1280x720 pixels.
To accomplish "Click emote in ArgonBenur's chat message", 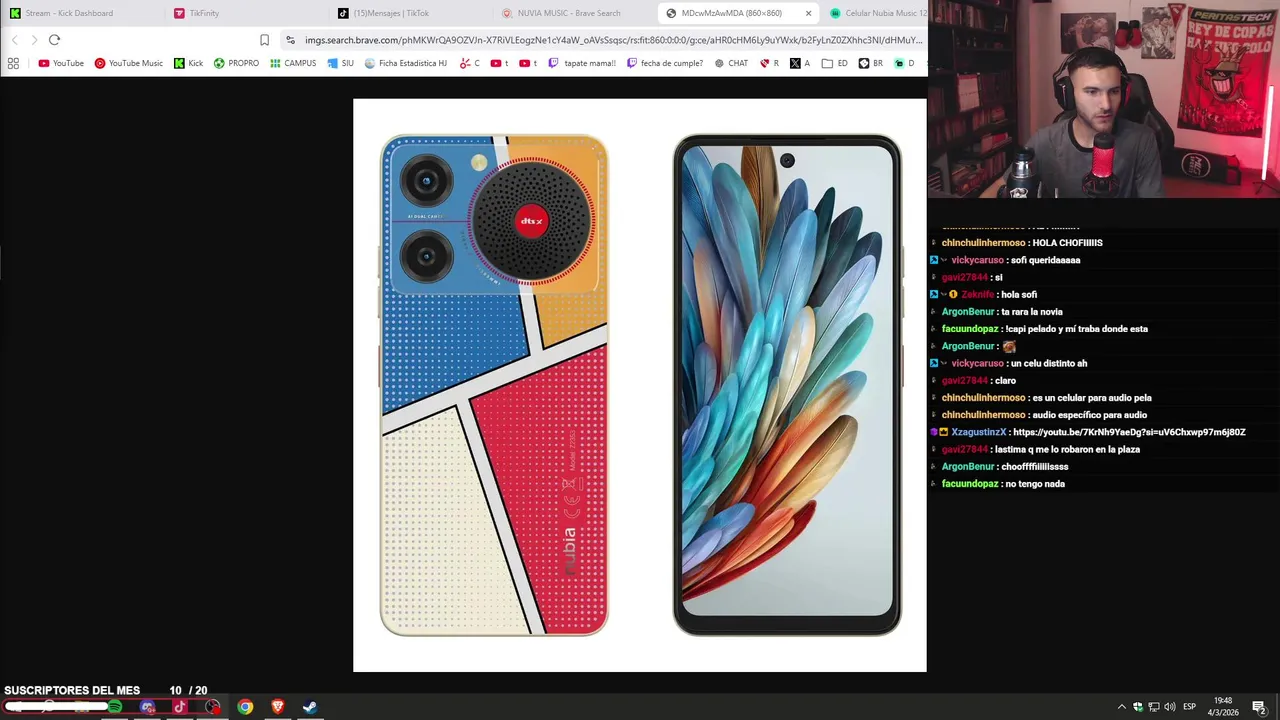I will [x=1009, y=346].
